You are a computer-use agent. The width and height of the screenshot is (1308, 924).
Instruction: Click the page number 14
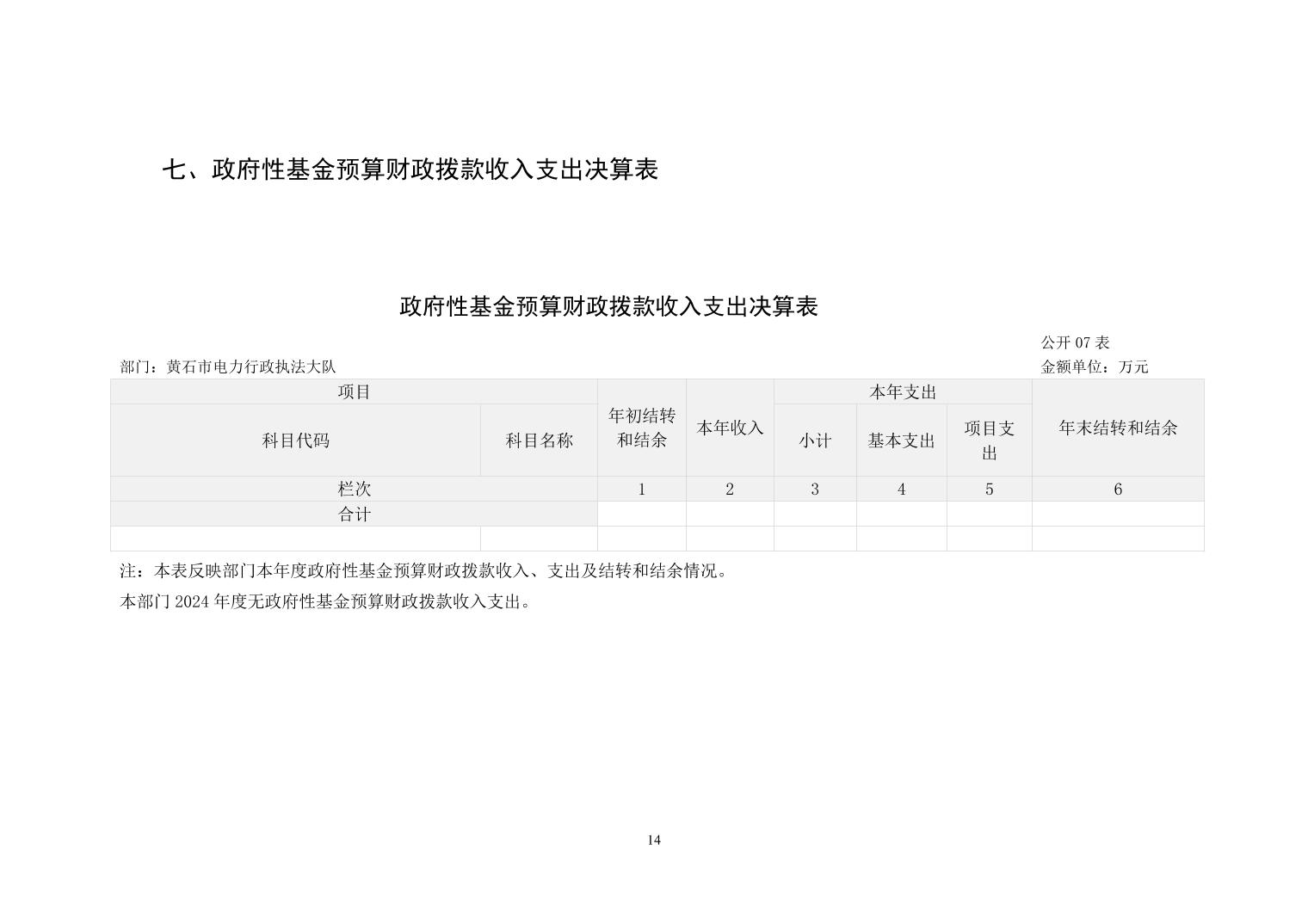click(x=654, y=841)
